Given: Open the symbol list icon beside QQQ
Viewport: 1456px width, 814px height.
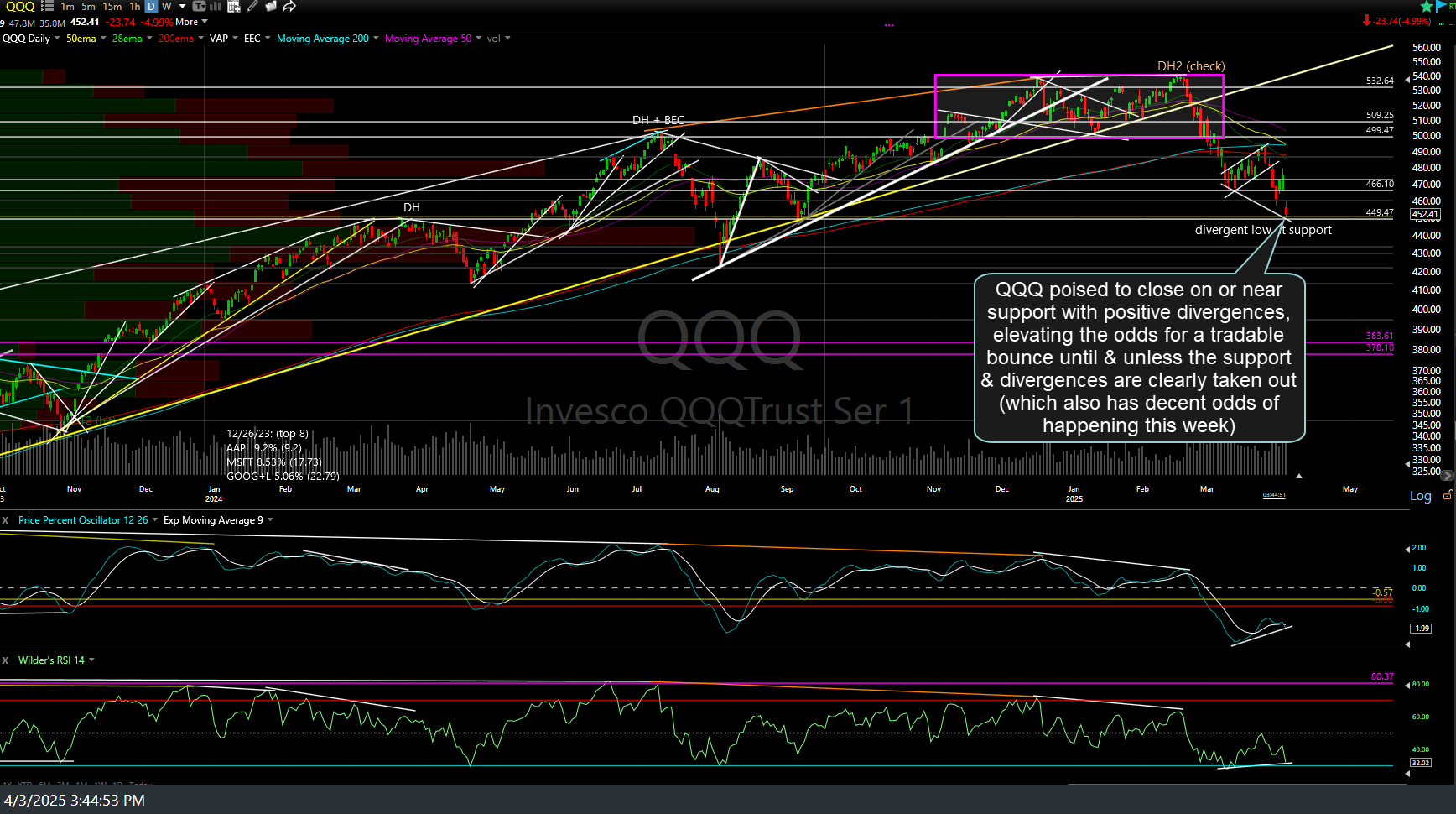Looking at the screenshot, I should [x=47, y=6].
